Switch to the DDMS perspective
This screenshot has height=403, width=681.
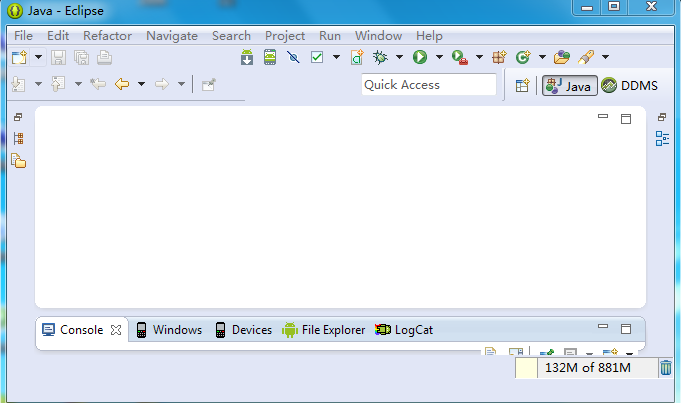click(x=630, y=86)
